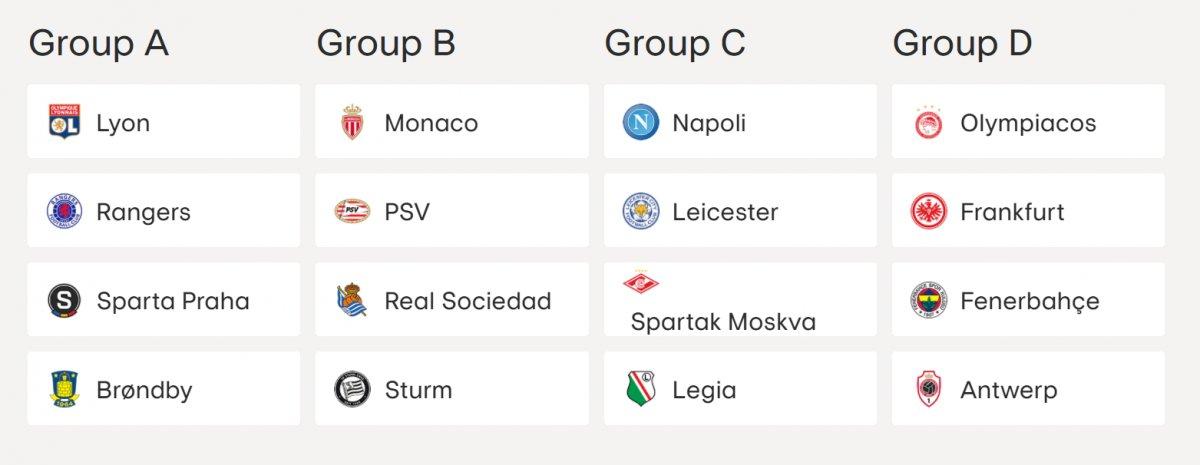Click the Spartak Moskva logo
1200x465 pixels.
click(640, 283)
